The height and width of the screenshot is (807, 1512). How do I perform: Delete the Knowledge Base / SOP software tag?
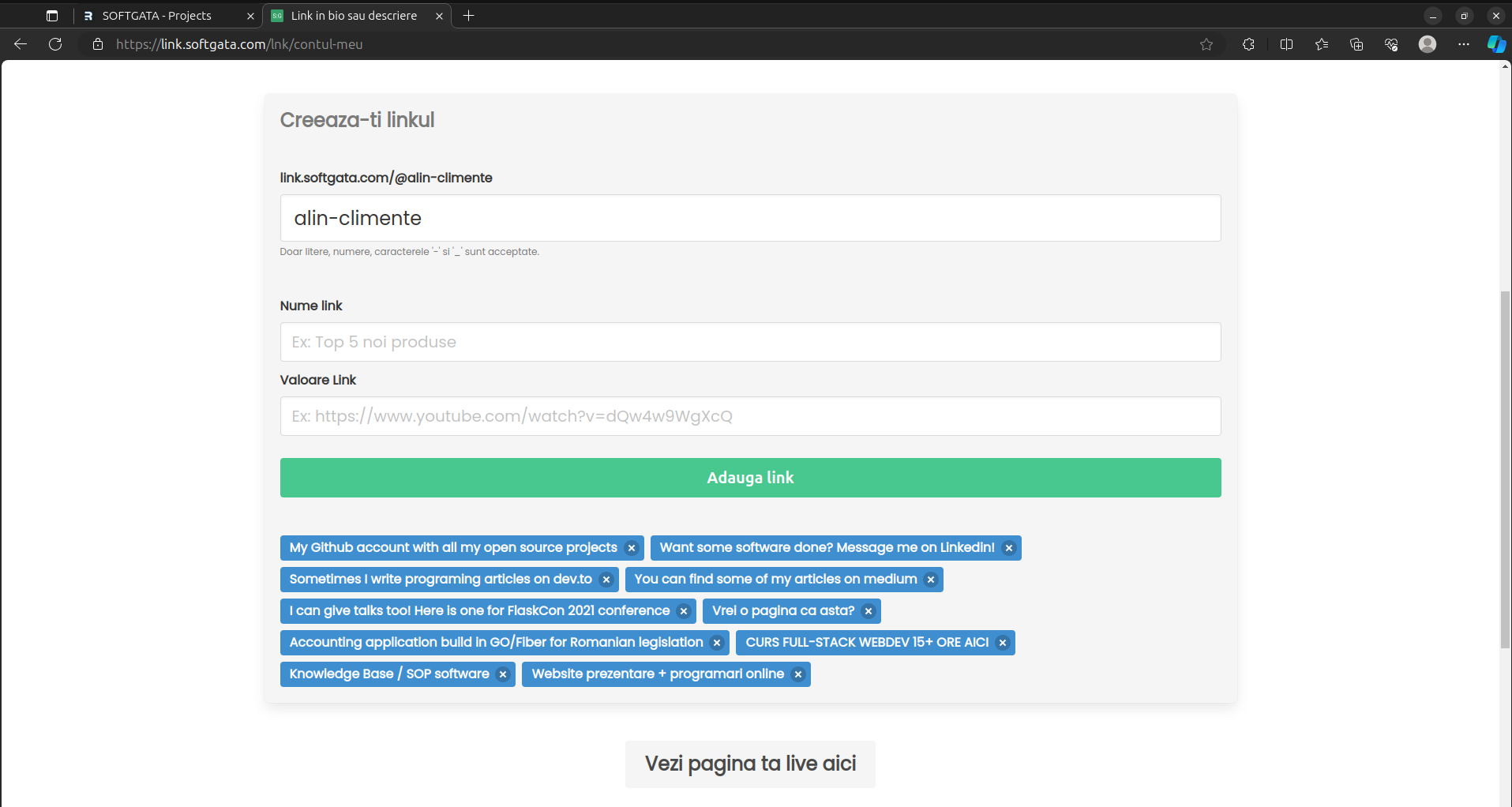tap(502, 674)
